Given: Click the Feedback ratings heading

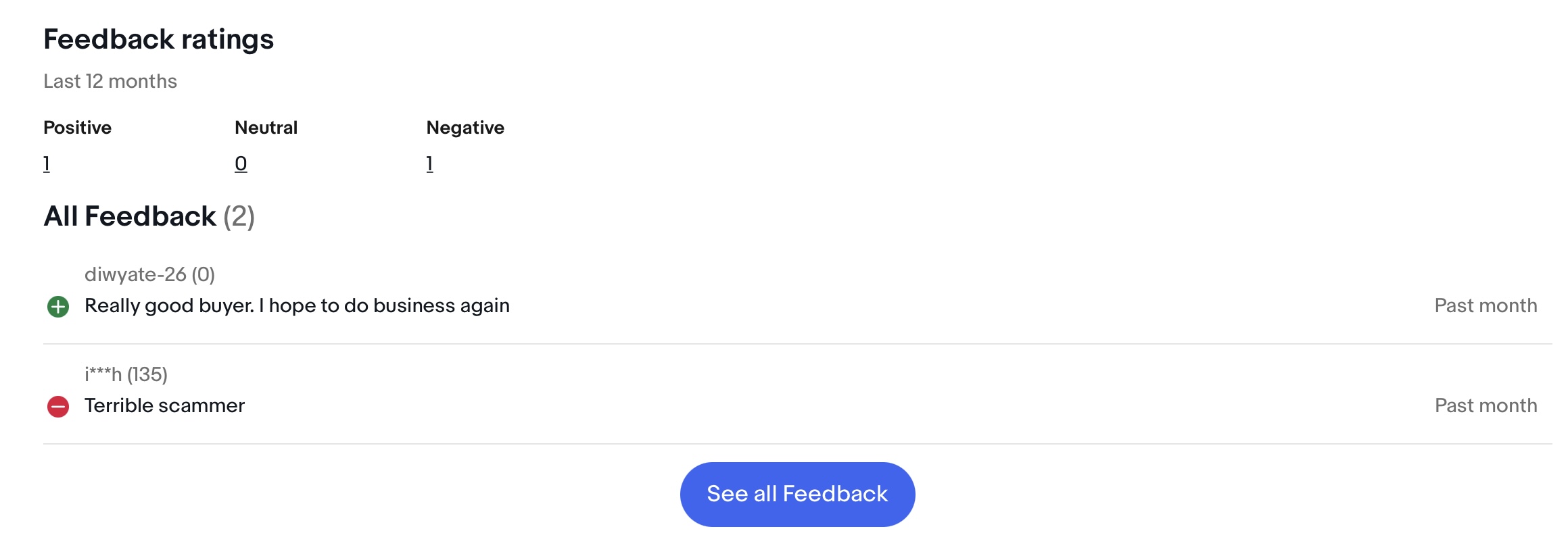Looking at the screenshot, I should coord(158,39).
